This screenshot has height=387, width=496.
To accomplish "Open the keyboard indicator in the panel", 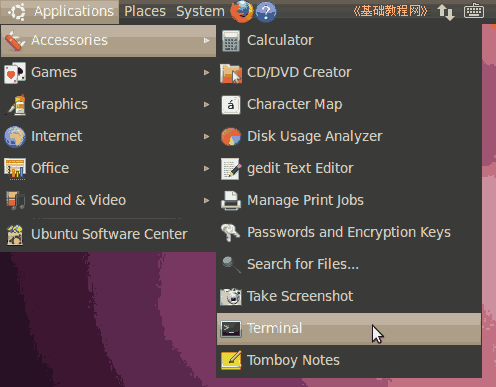I will click(474, 11).
